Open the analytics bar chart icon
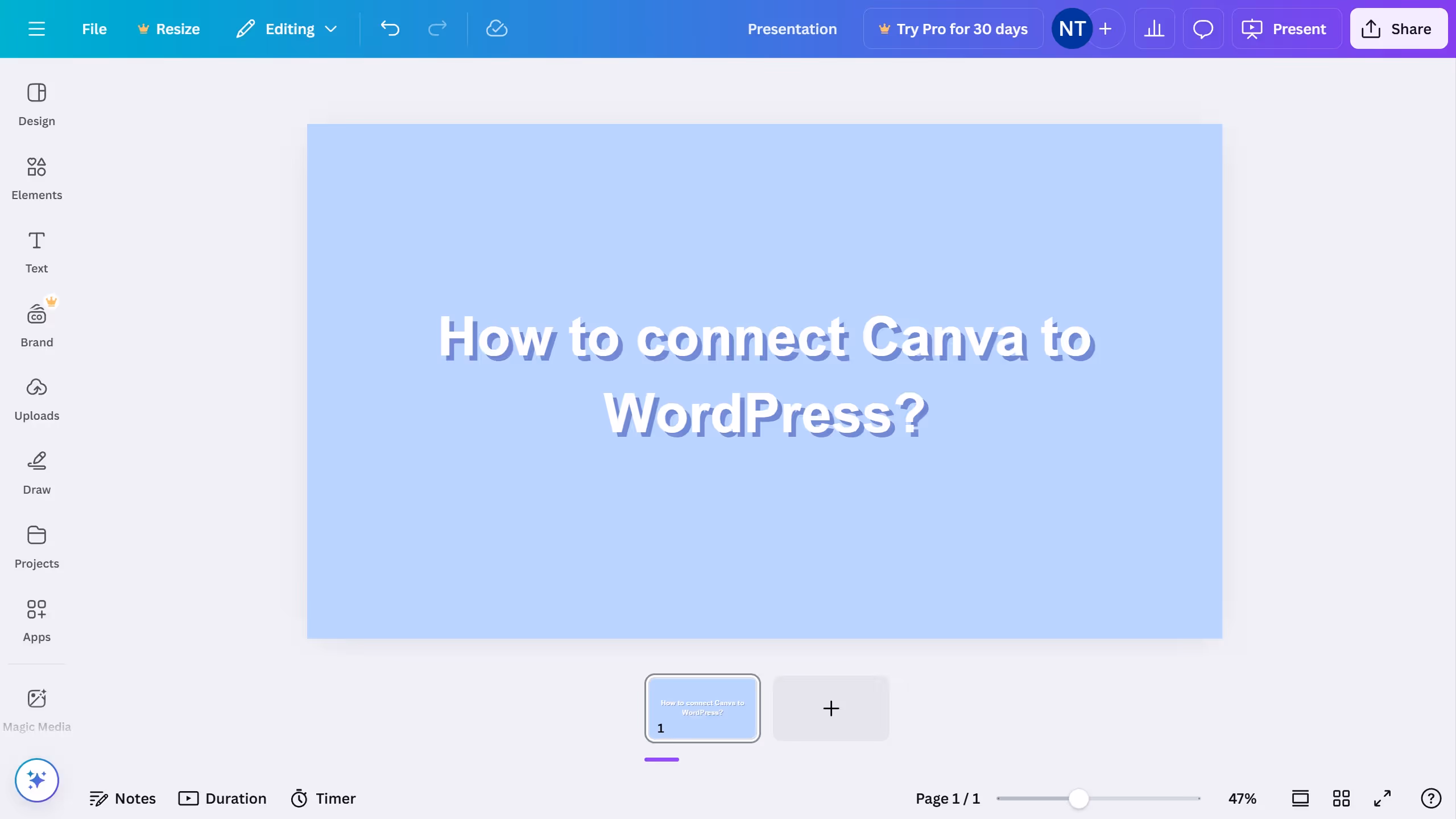Viewport: 1456px width, 819px height. [1154, 28]
